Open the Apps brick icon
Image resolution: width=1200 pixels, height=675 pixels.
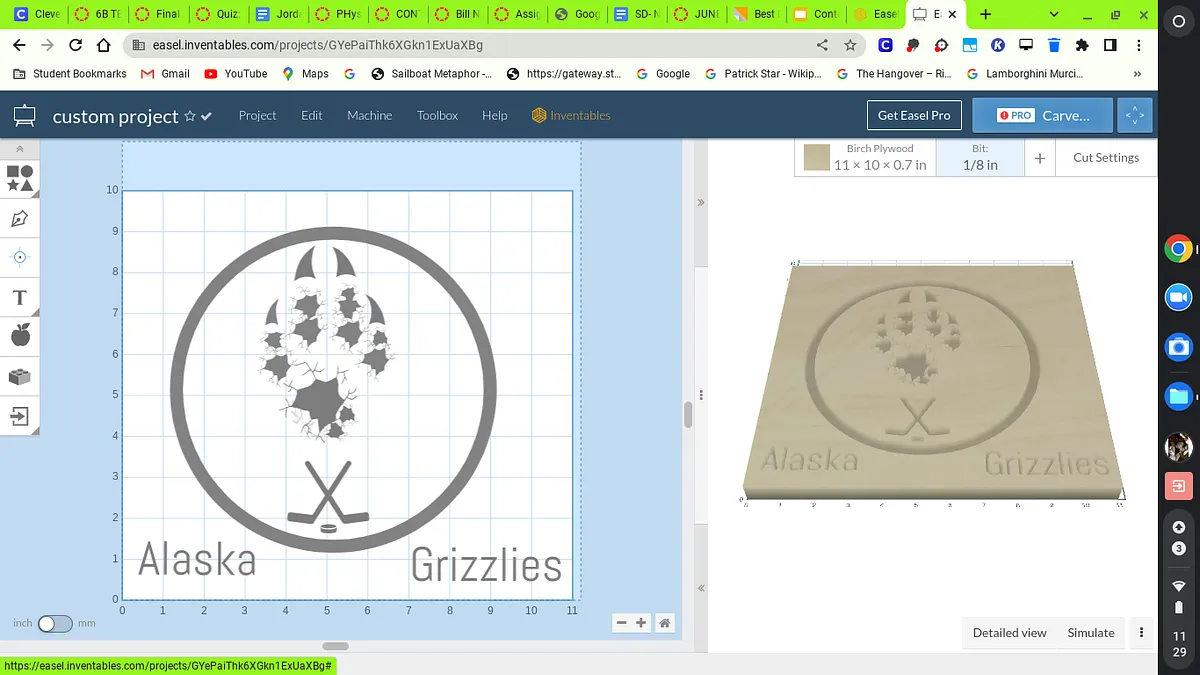click(20, 376)
